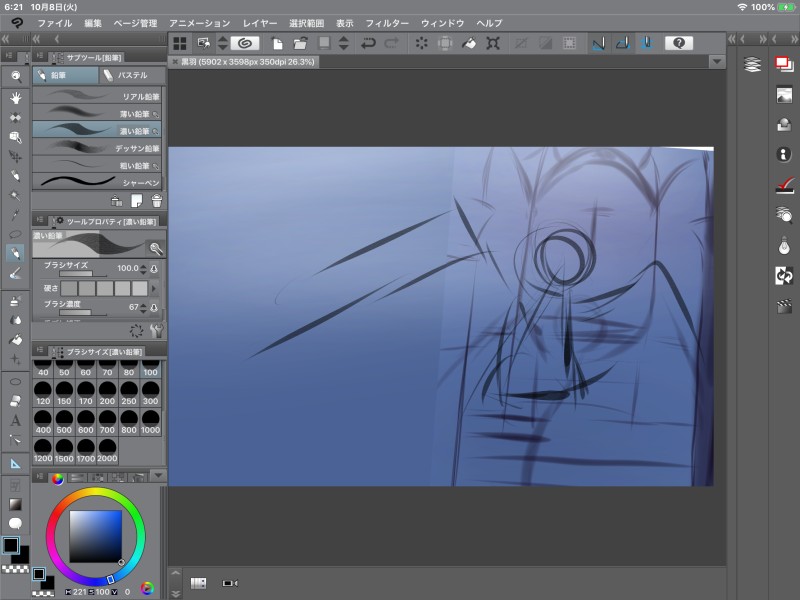Toggle snap to special ruler

(x=622, y=43)
